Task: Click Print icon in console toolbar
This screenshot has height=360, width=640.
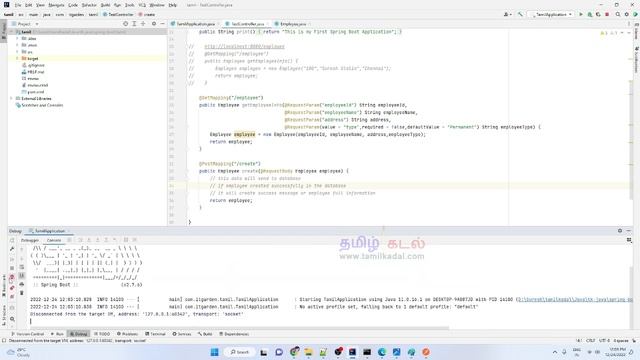Action: pyautogui.click(x=22, y=284)
